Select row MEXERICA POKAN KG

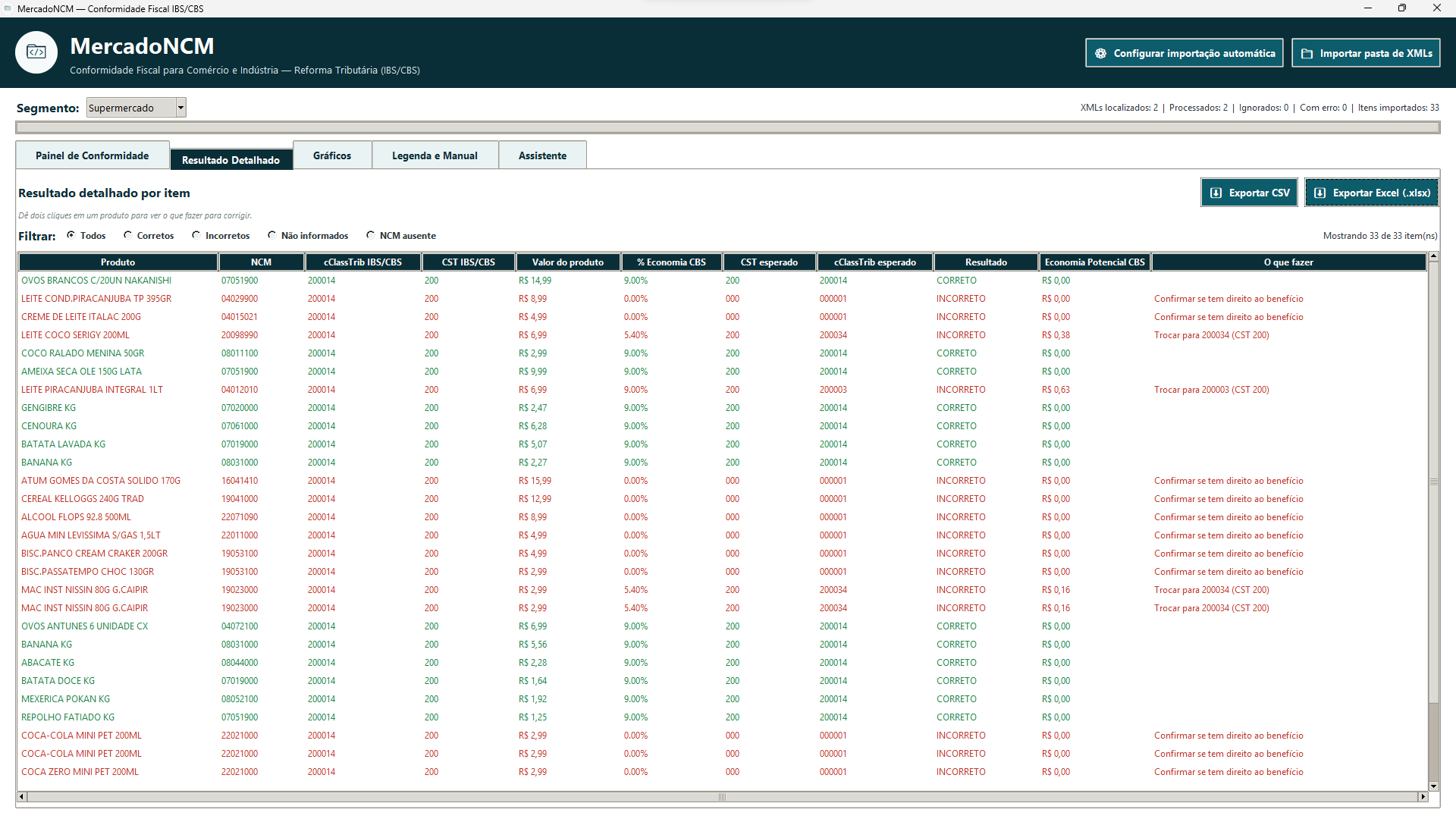(x=723, y=699)
